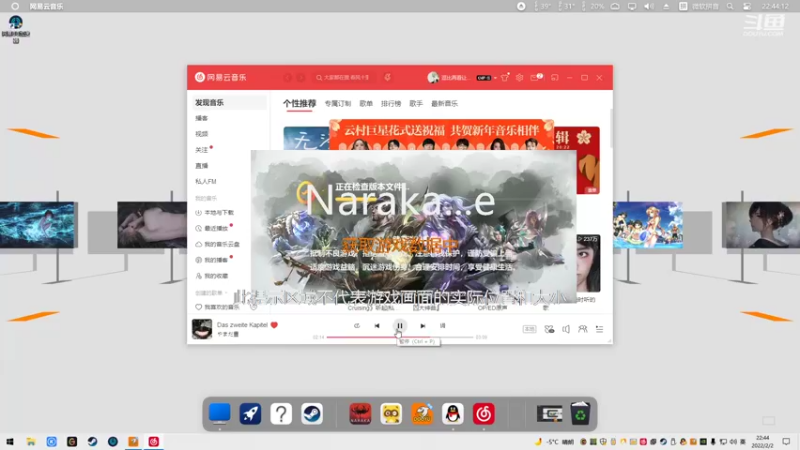The image size is (800, 450).
Task: Open the skin theme shirt icon
Action: pos(505,78)
